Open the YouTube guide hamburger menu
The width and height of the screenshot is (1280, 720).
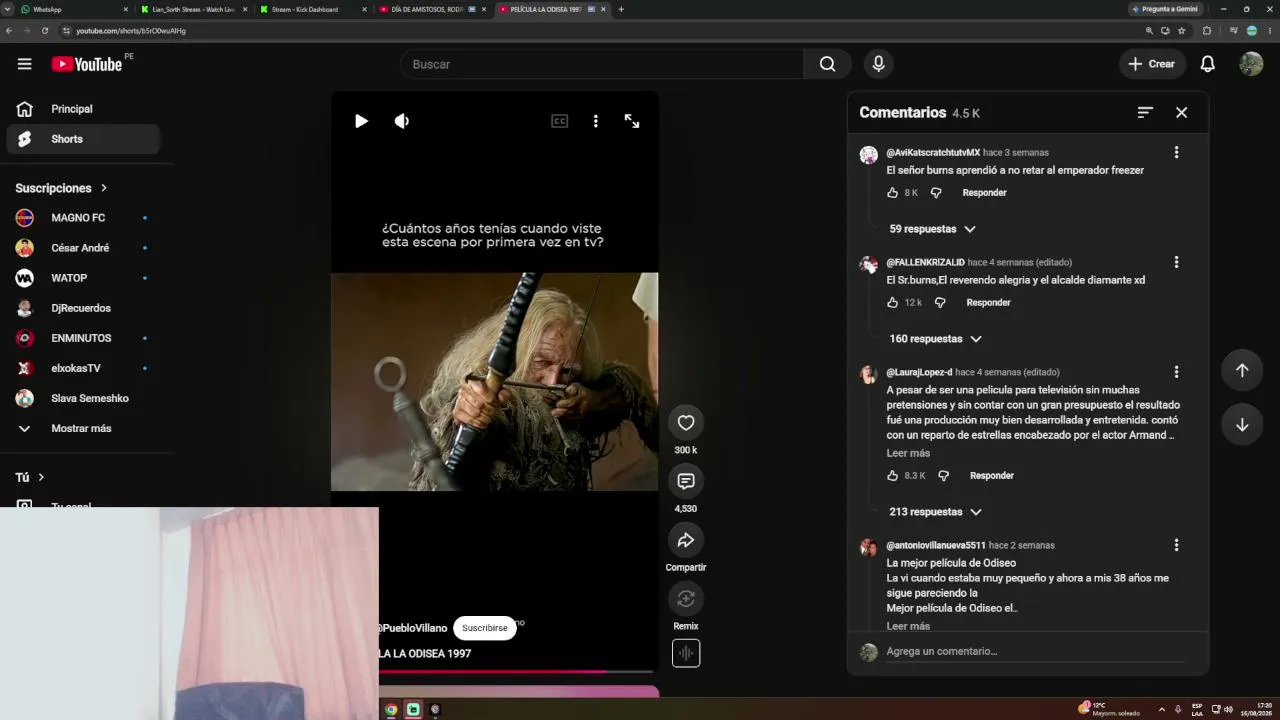tap(24, 64)
